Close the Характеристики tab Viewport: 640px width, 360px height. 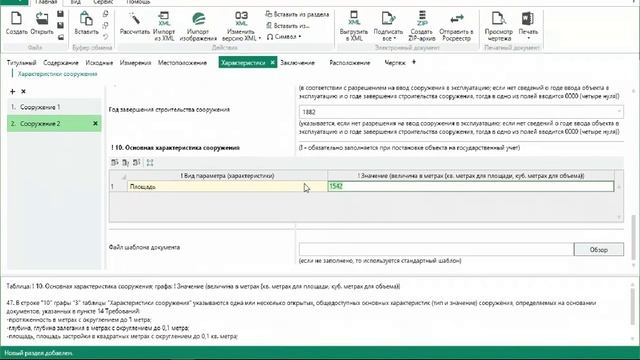273,62
